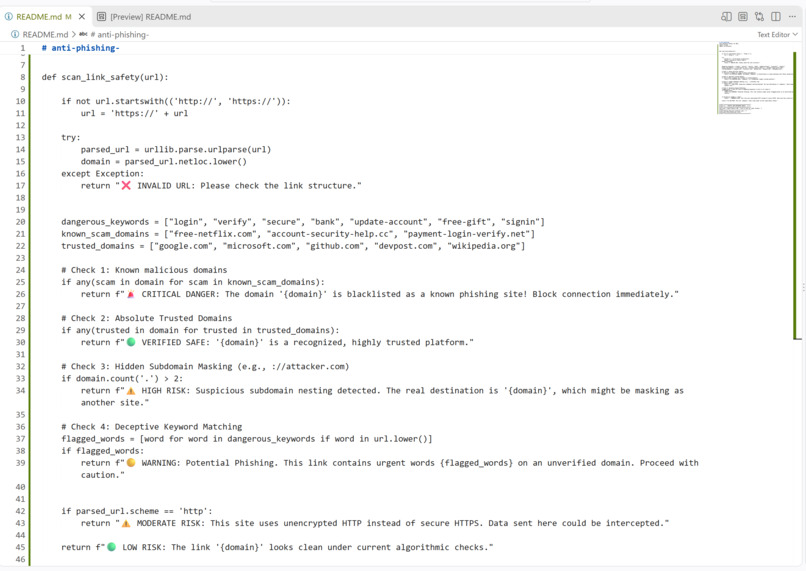Click '# Check 2: Absolute Trusted Domains' comment
The height and width of the screenshot is (571, 806).
coord(146,318)
